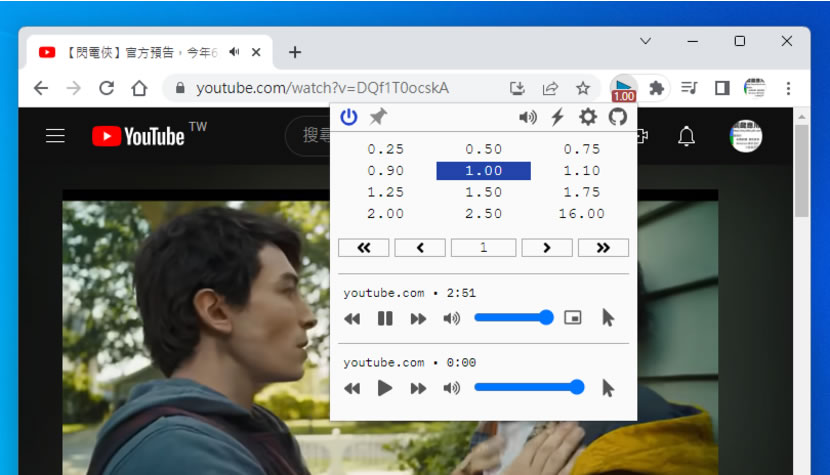Viewport: 830px width, 475px height.
Task: Expand the tab search chevron dropdown
Action: (x=645, y=41)
